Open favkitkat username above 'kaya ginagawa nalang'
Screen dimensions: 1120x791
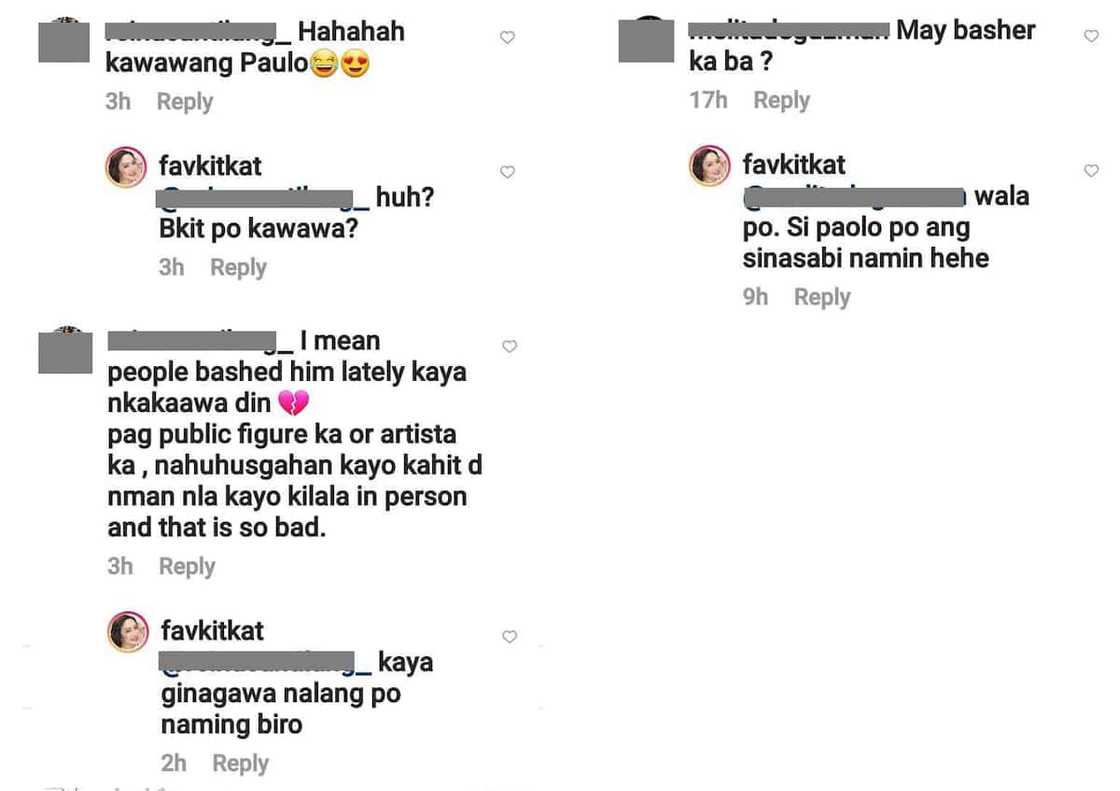(212, 630)
